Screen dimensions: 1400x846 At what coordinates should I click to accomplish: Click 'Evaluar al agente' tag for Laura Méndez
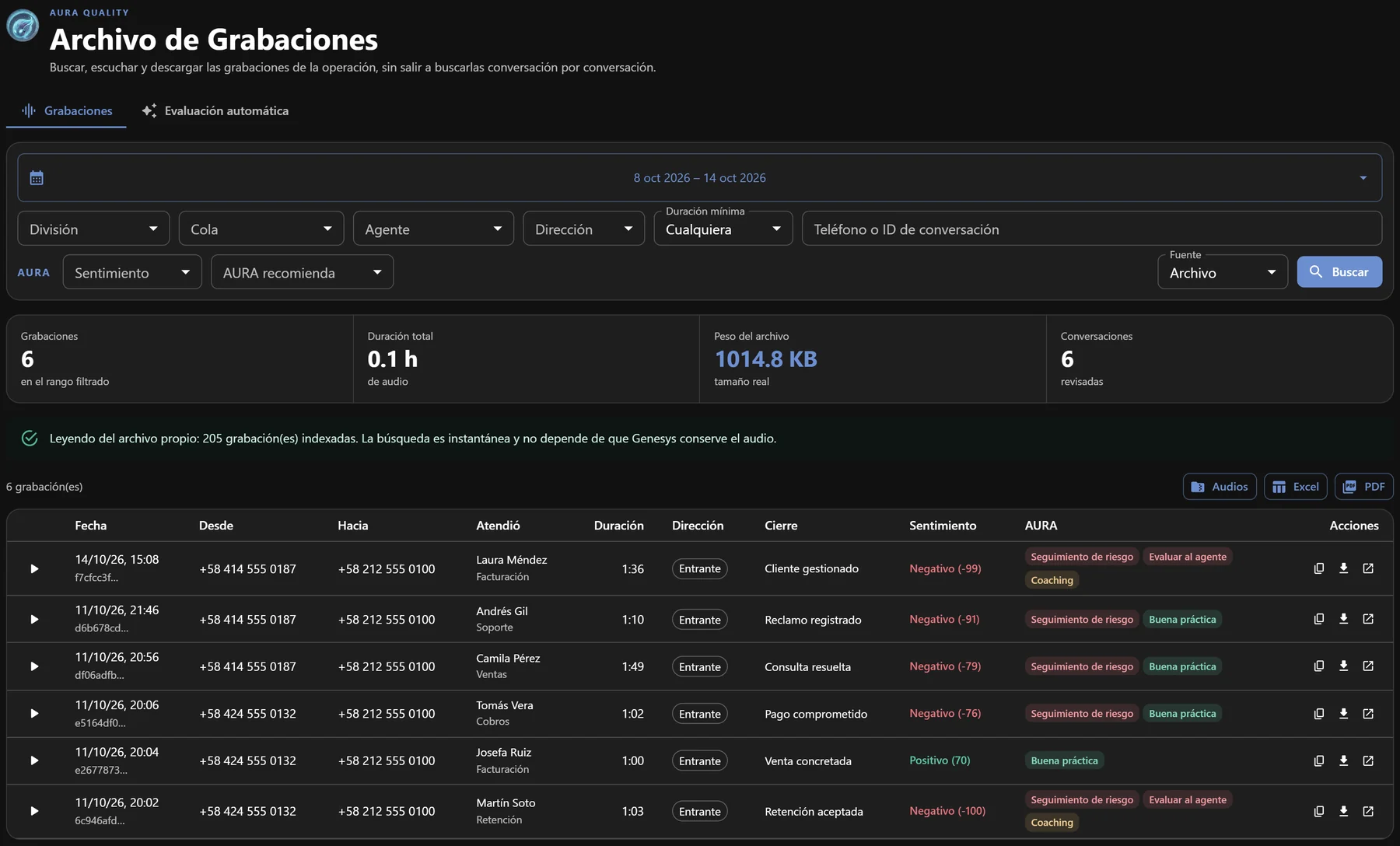1188,557
